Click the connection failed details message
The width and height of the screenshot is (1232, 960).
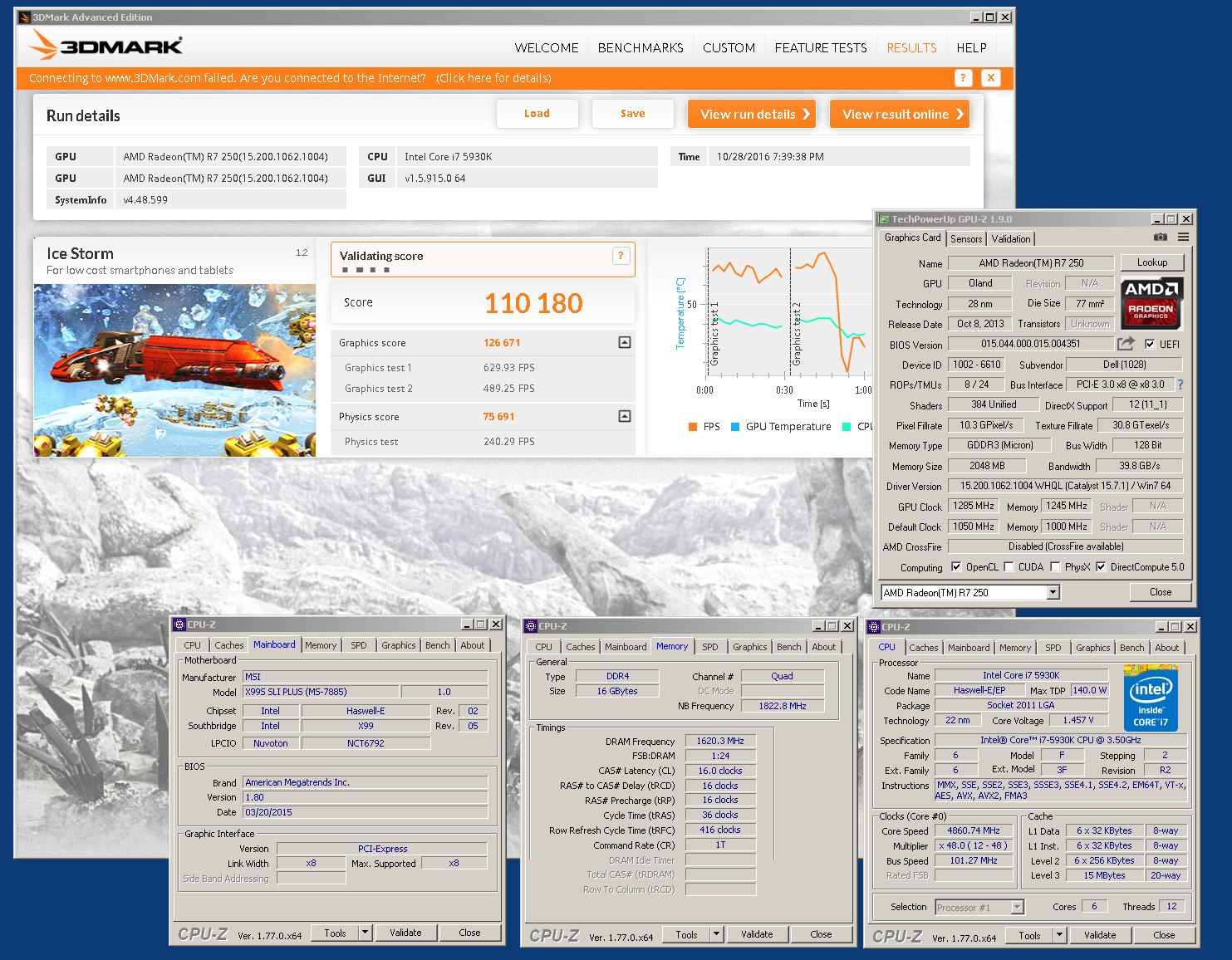point(290,78)
